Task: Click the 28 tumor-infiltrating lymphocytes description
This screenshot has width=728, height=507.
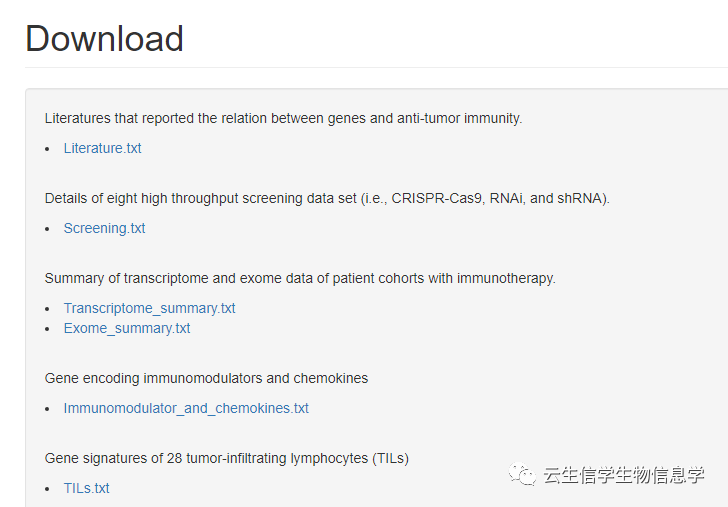Action: tap(226, 458)
